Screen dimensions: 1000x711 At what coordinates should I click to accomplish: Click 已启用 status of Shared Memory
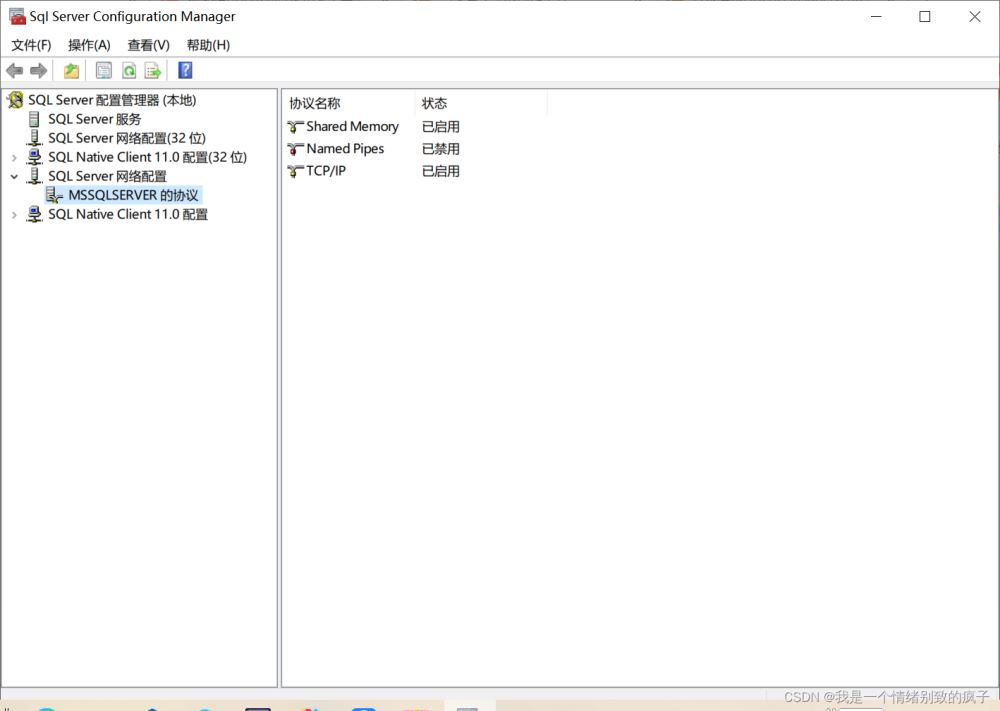pyautogui.click(x=441, y=127)
